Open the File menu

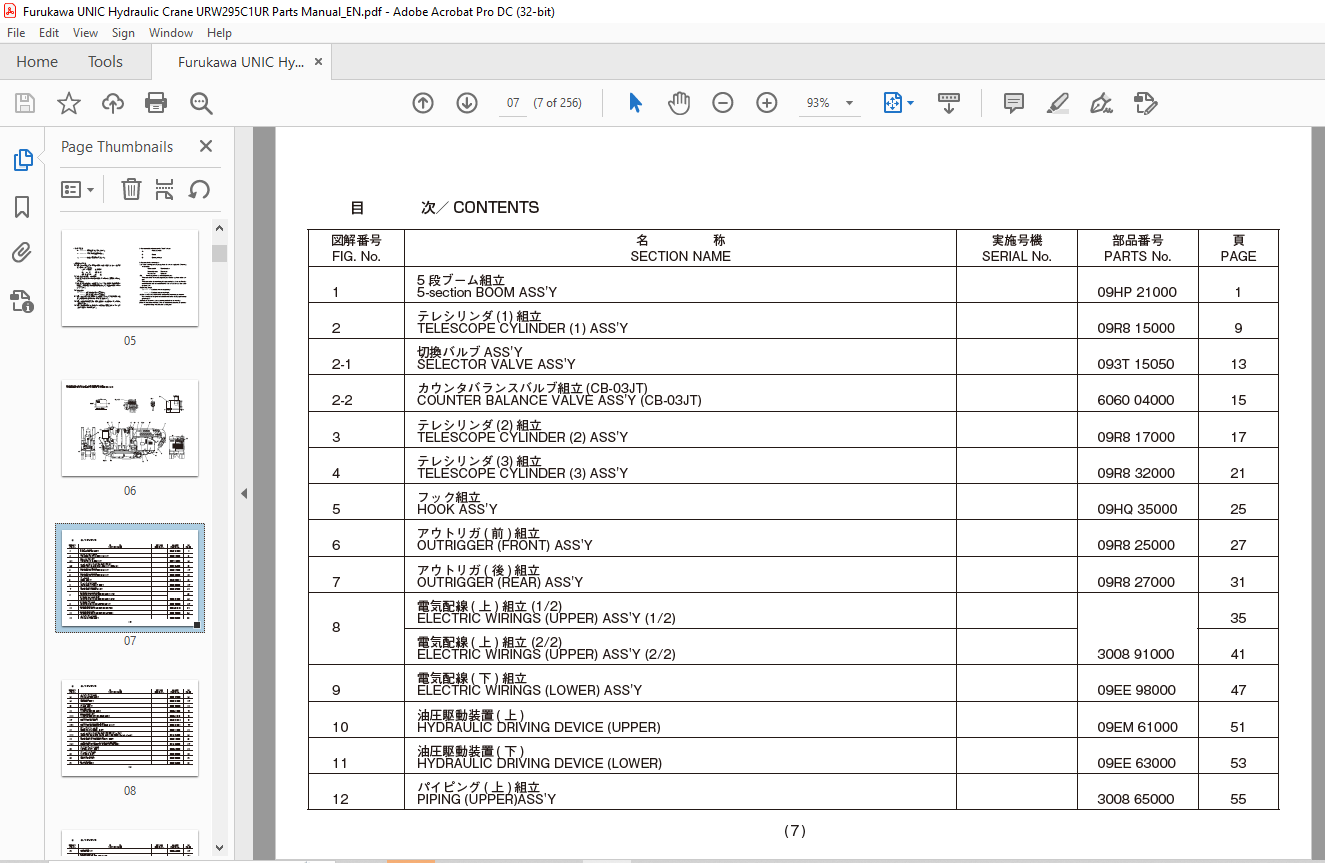point(16,33)
